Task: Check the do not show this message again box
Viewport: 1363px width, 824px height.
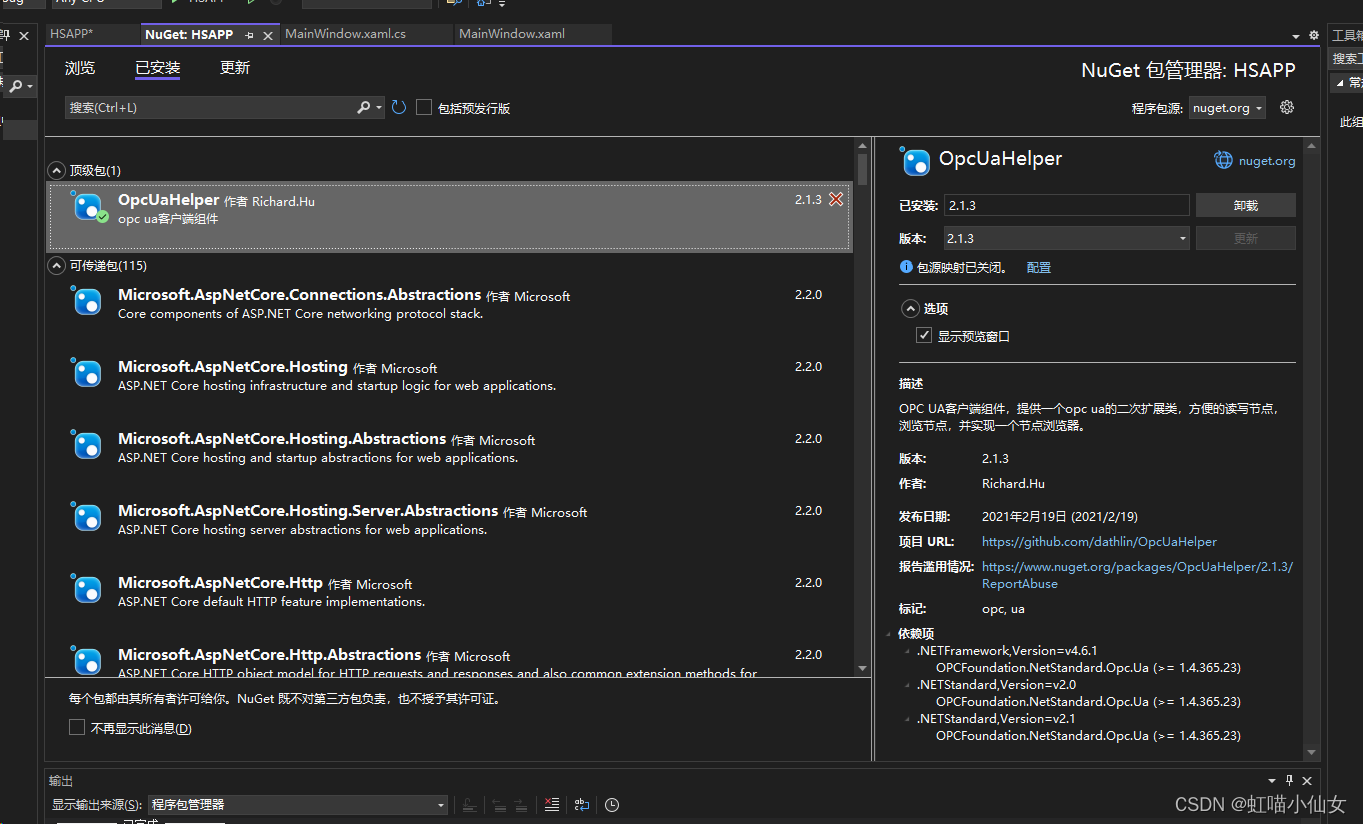Action: 77,727
